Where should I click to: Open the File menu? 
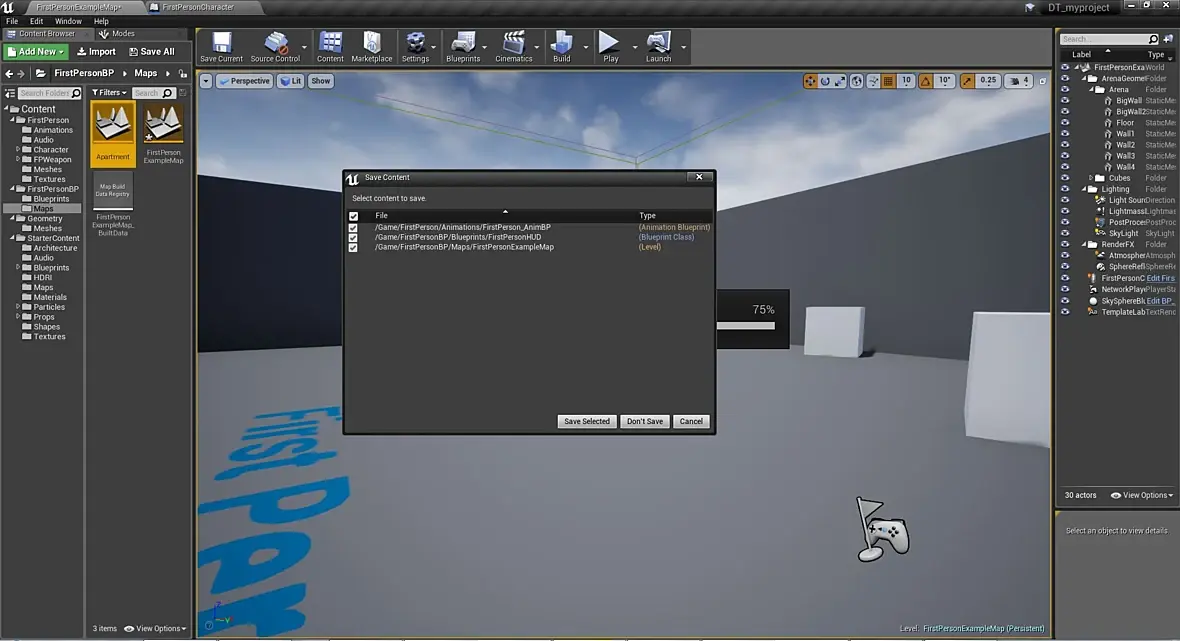click(12, 22)
